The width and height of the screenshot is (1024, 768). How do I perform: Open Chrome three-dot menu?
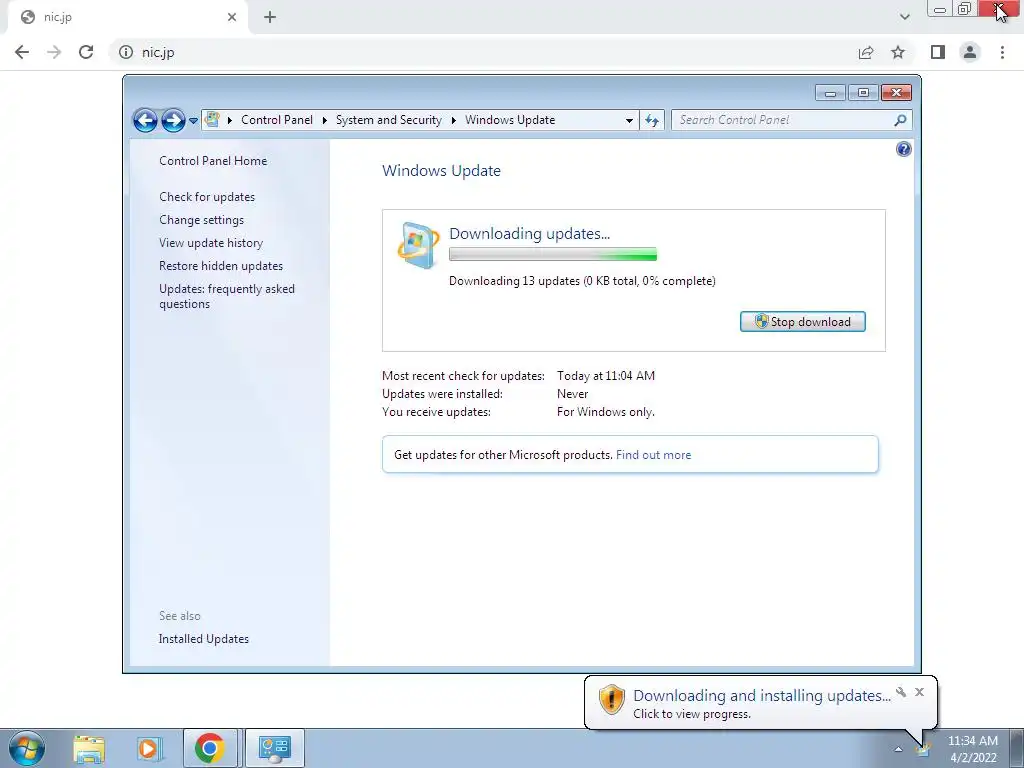[1002, 52]
